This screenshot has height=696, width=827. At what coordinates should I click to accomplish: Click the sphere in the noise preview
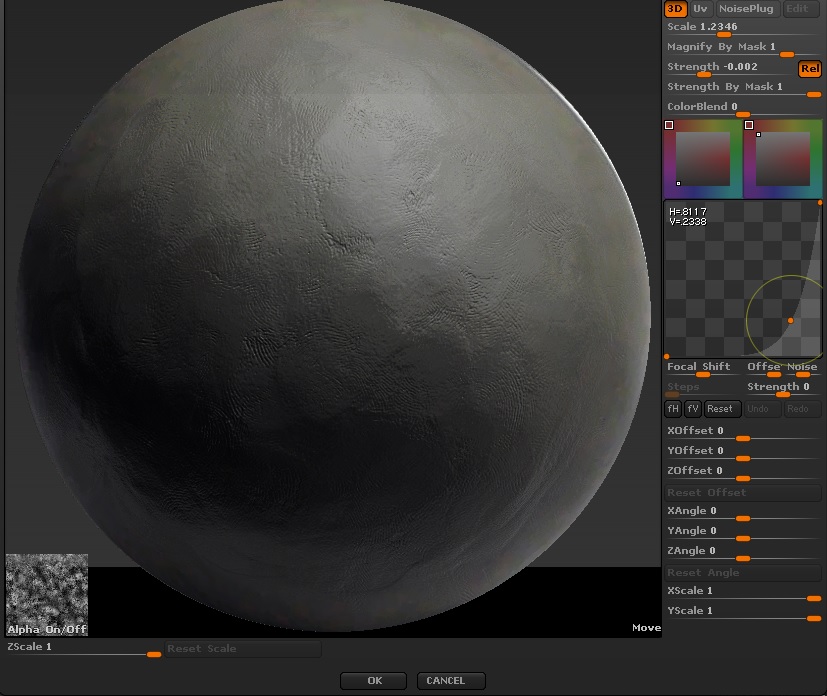333,316
